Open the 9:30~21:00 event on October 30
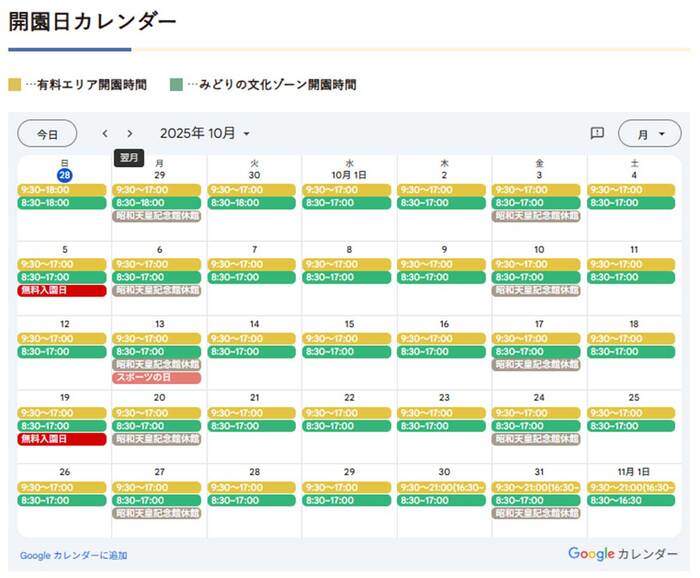This screenshot has width=700, height=578. [441, 488]
